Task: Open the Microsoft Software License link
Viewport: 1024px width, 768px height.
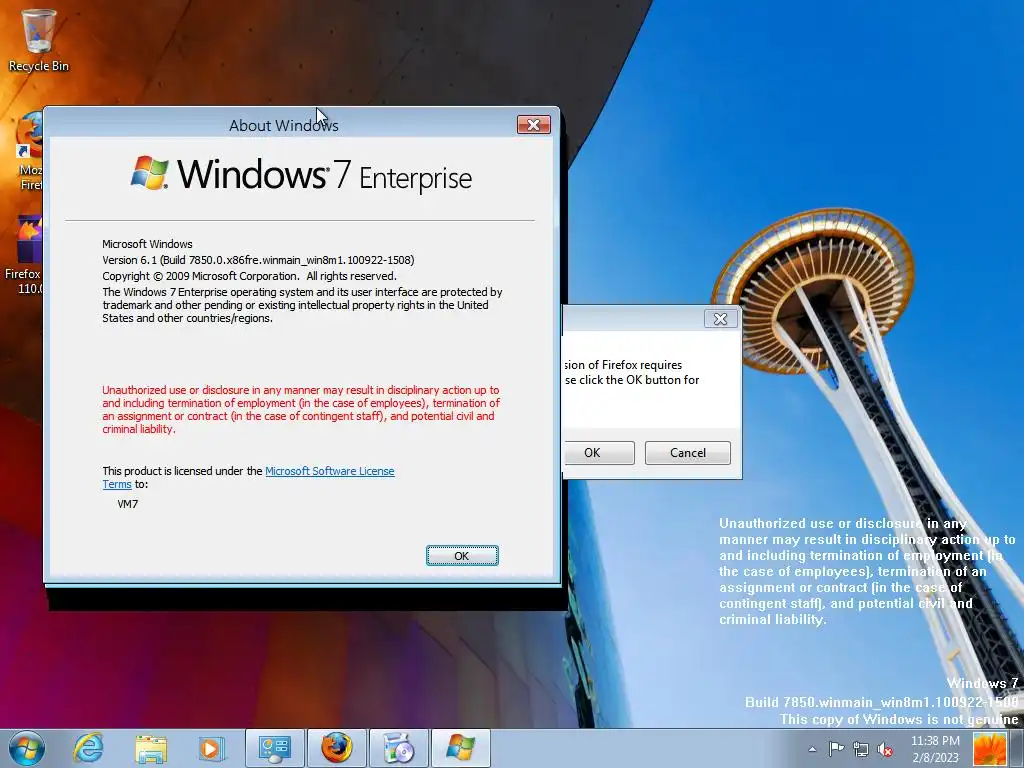Action: [x=329, y=471]
